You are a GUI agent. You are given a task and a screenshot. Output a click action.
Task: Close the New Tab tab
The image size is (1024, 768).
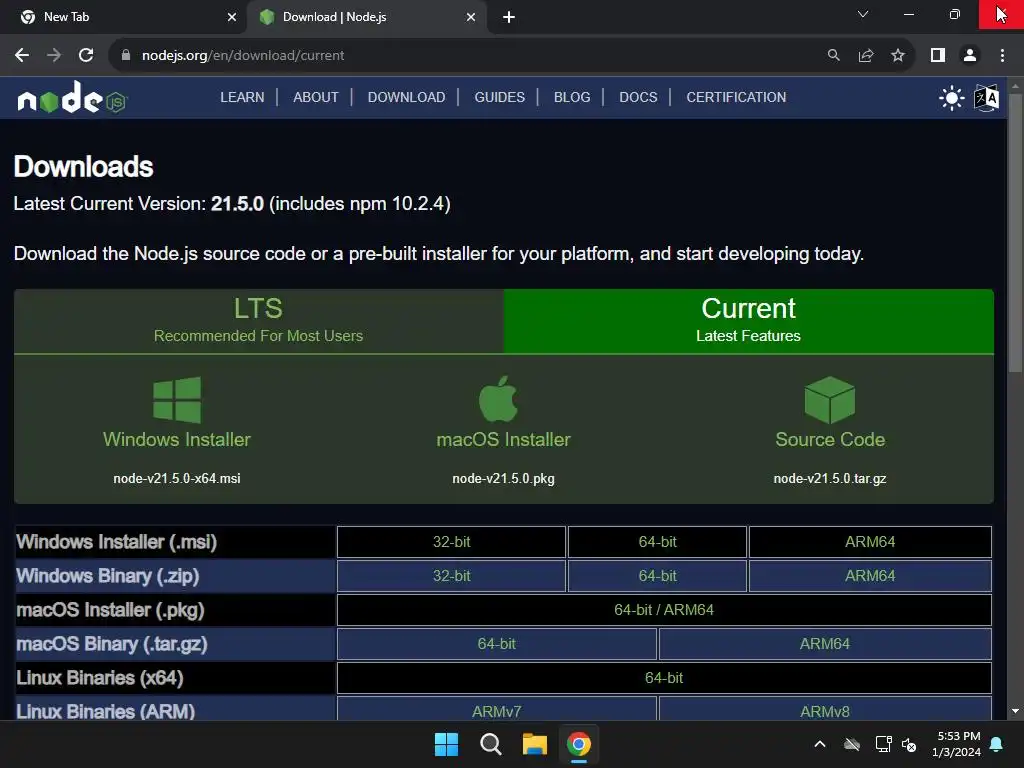point(232,17)
